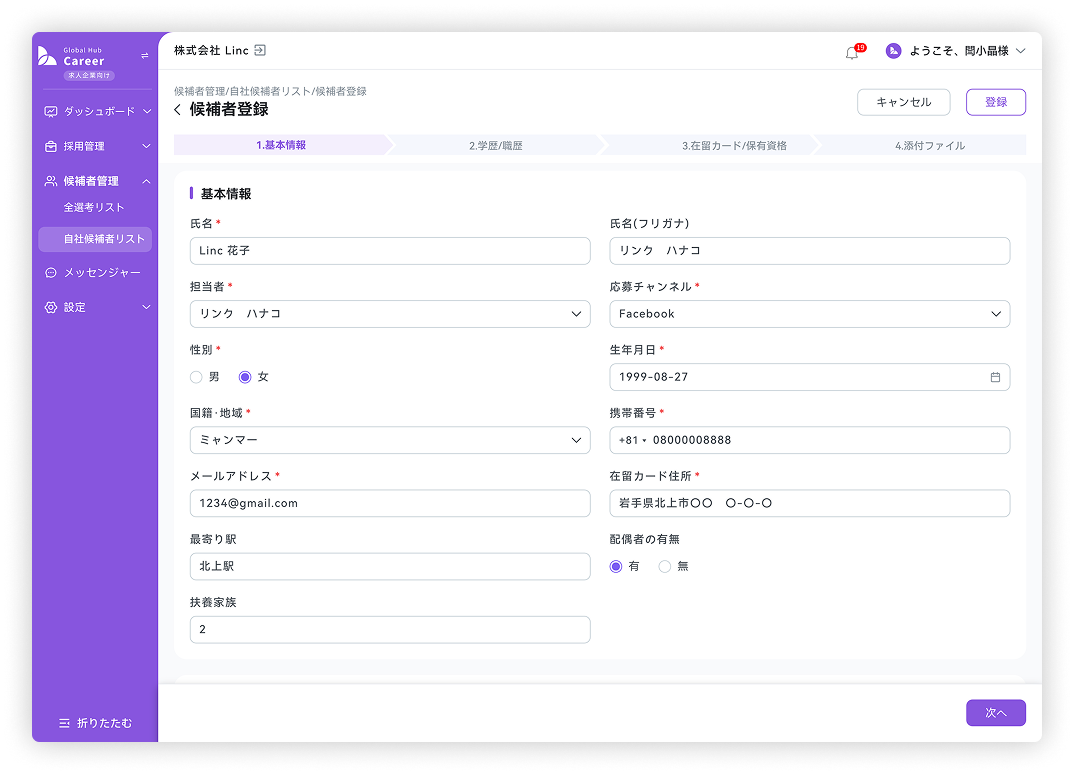Expand the ダッシュボード menu chevron

pos(147,111)
